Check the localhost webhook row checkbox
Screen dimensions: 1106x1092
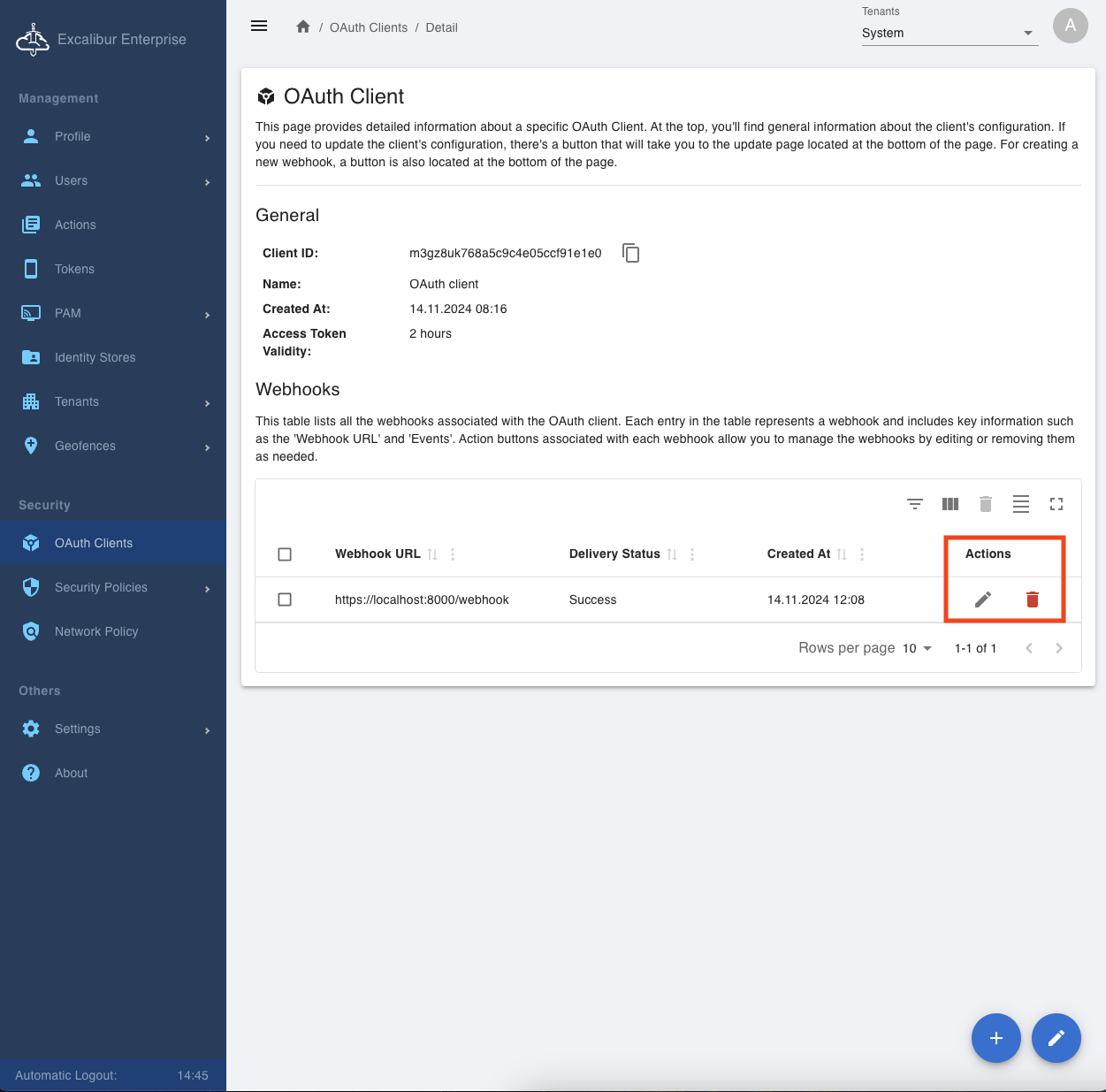tap(285, 599)
